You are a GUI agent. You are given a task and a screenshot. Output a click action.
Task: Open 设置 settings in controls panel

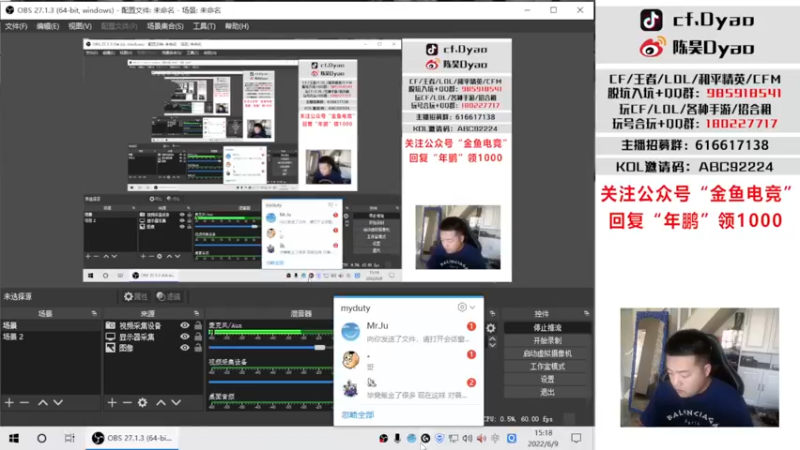(x=547, y=379)
